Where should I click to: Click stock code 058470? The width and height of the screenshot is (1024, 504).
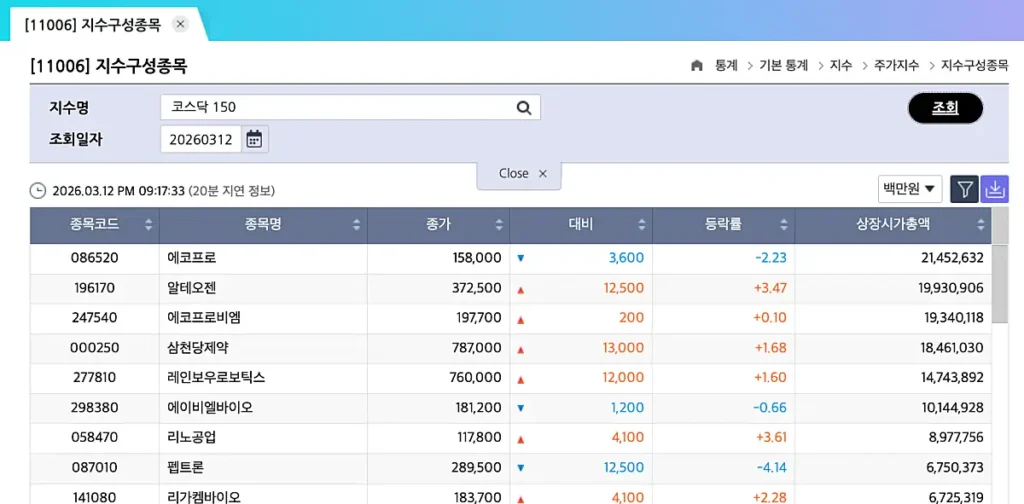(x=95, y=437)
